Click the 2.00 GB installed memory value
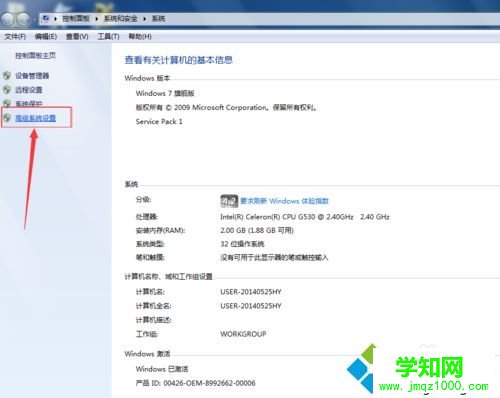Viewport: 500px width, 398px height. (x=257, y=230)
